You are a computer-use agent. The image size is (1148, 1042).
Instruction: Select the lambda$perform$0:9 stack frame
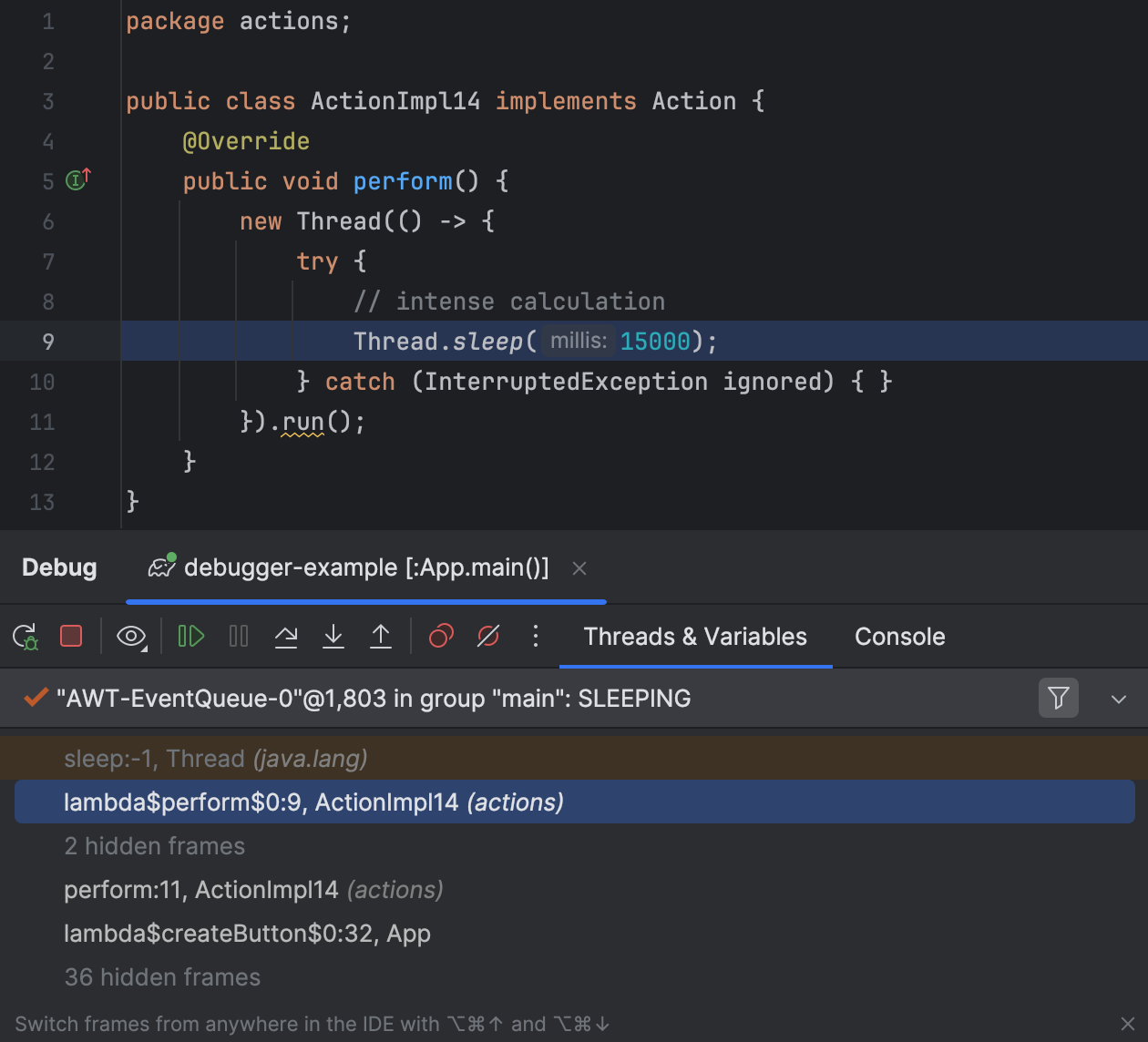point(313,802)
